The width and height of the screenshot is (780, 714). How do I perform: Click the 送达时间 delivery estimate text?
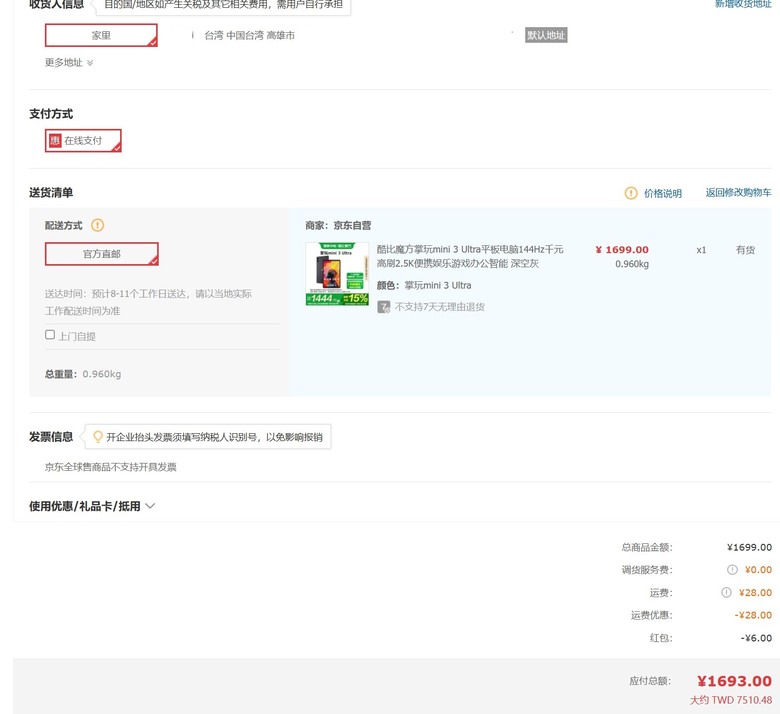coord(148,303)
